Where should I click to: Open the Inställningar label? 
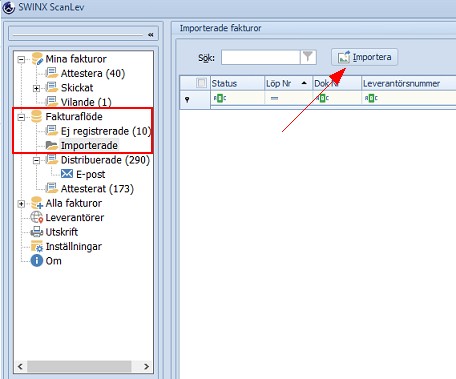click(x=74, y=247)
